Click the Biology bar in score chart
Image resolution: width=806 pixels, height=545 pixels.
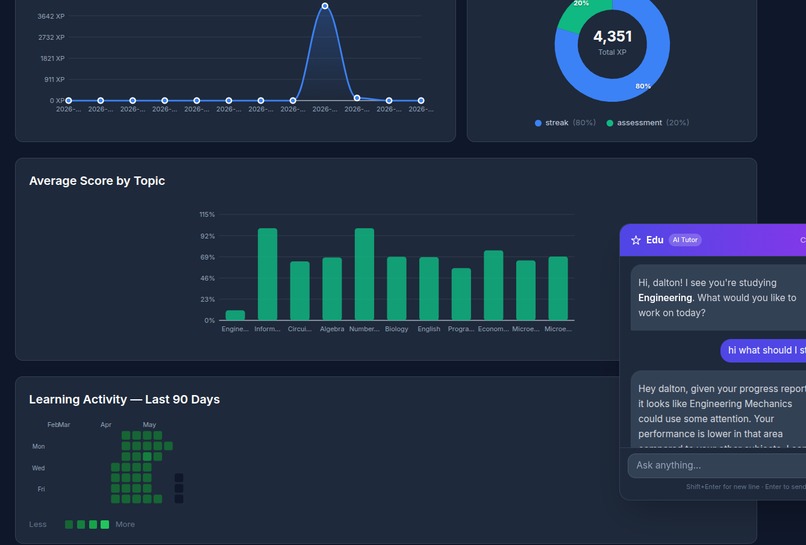pos(397,288)
